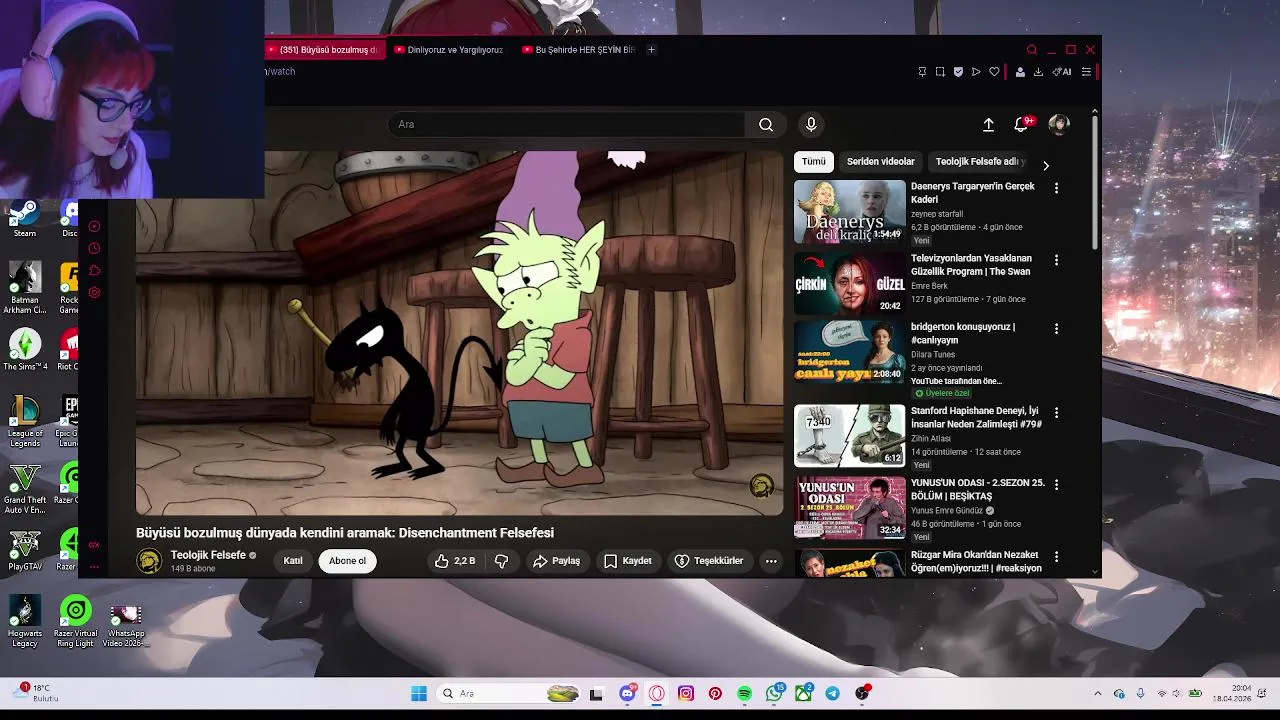
Task: Open the YouTube account avatar menu
Action: click(x=1059, y=124)
